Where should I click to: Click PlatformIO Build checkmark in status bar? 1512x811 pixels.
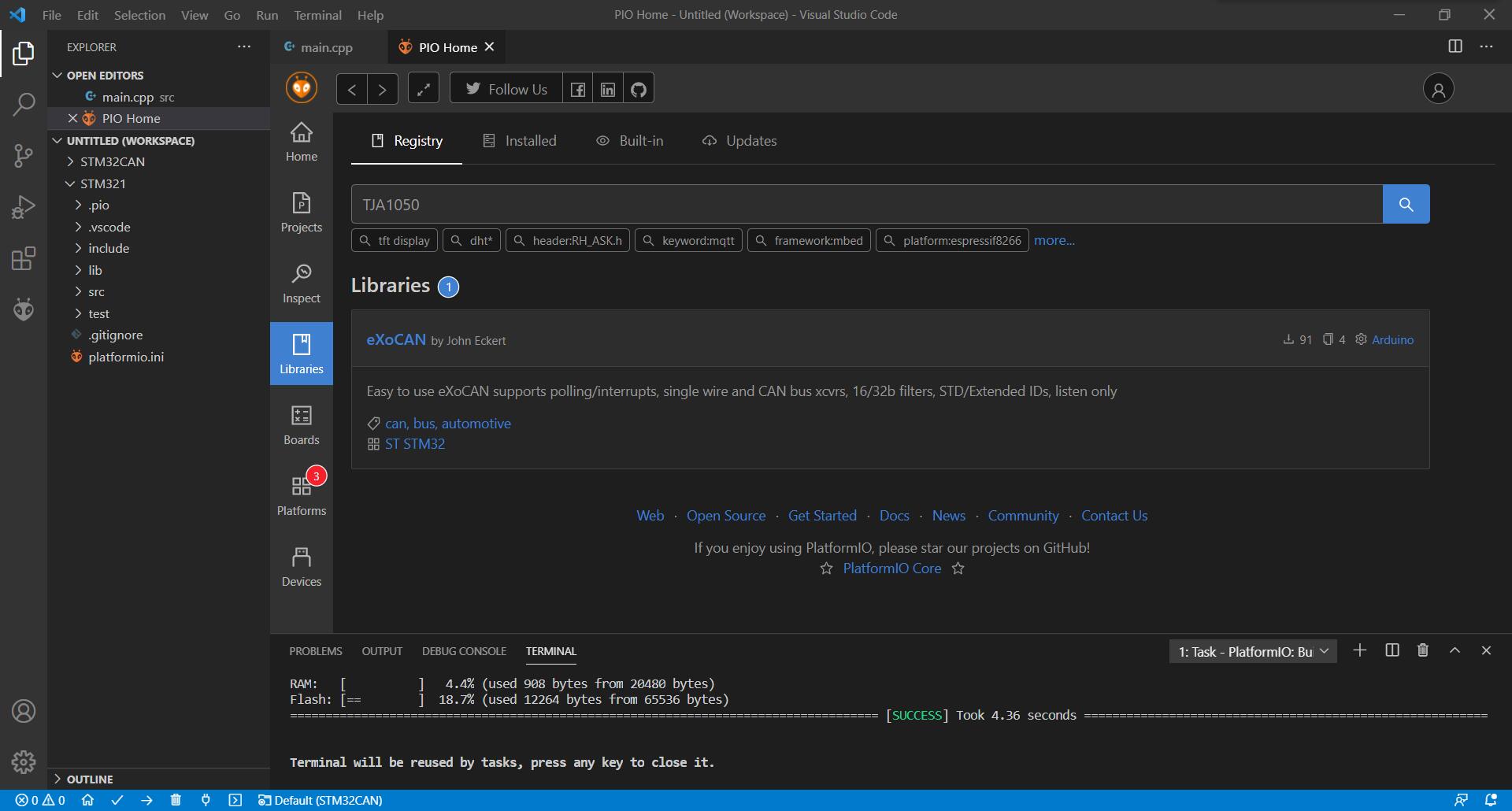click(x=117, y=800)
